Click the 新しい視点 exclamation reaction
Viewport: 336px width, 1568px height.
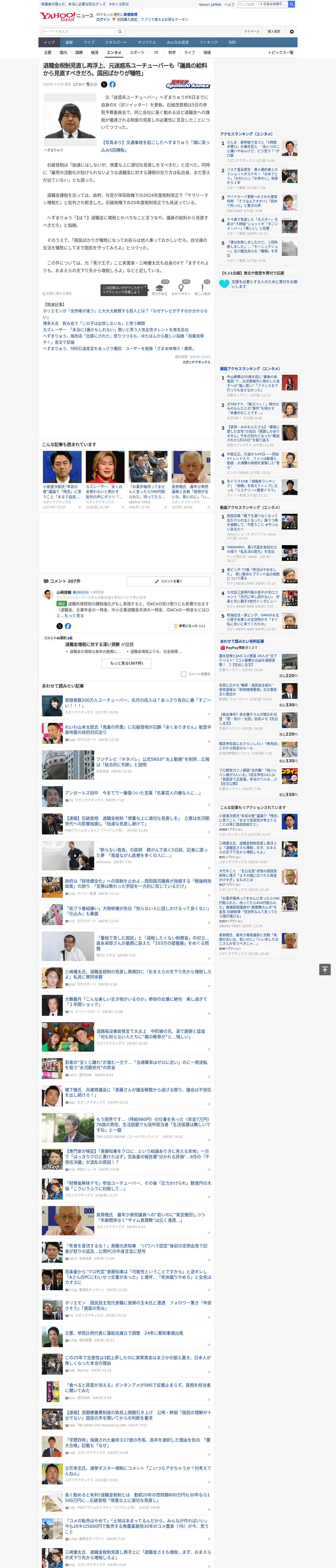pyautogui.click(x=203, y=289)
